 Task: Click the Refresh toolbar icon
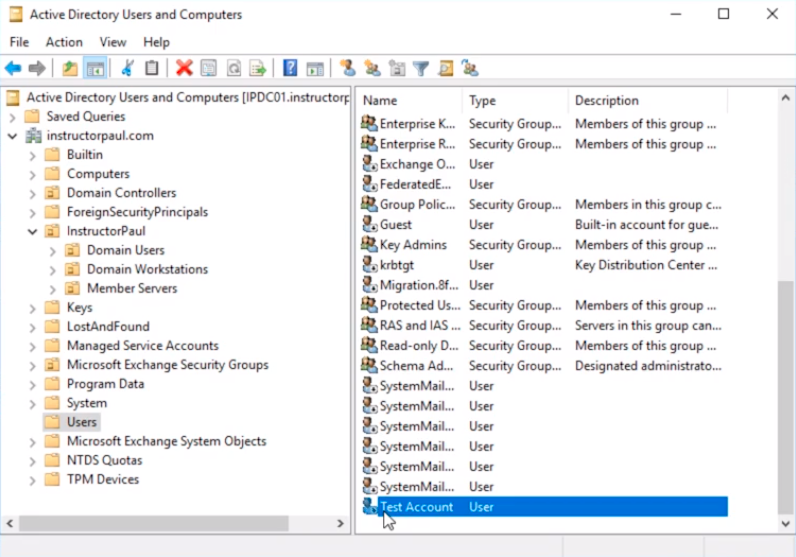click(x=234, y=68)
